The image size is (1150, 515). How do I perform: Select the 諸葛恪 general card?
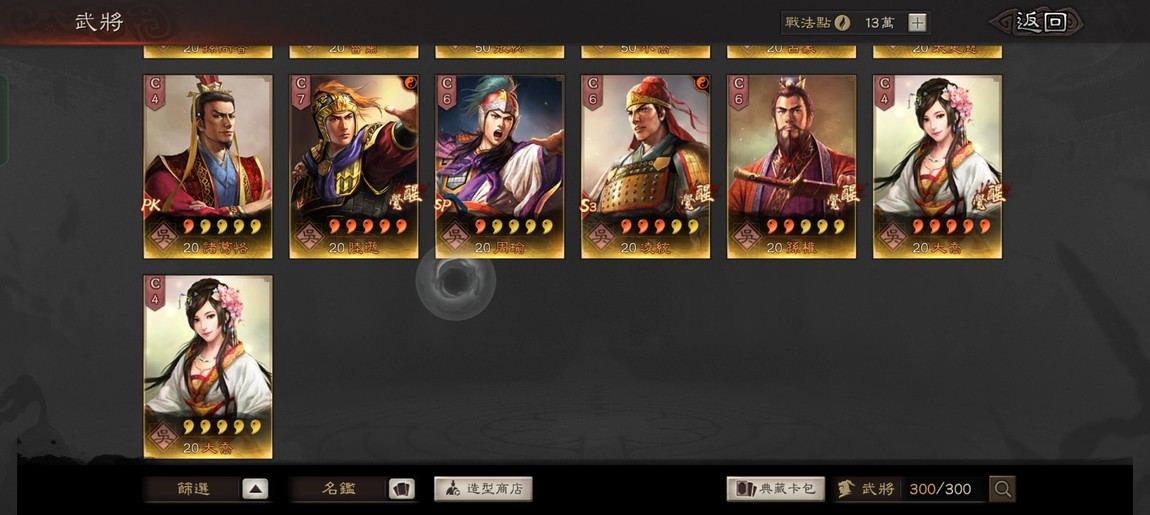click(x=208, y=167)
